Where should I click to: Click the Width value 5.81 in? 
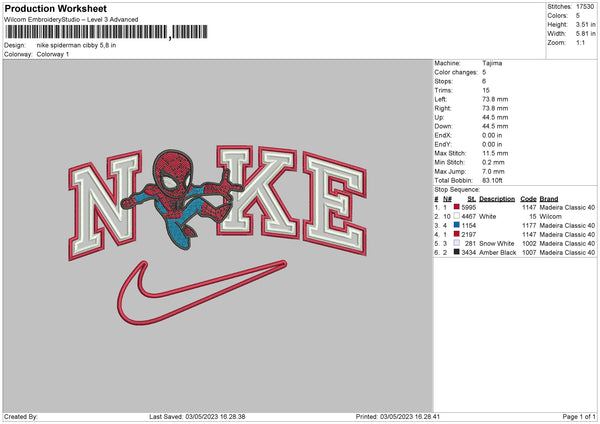point(585,34)
